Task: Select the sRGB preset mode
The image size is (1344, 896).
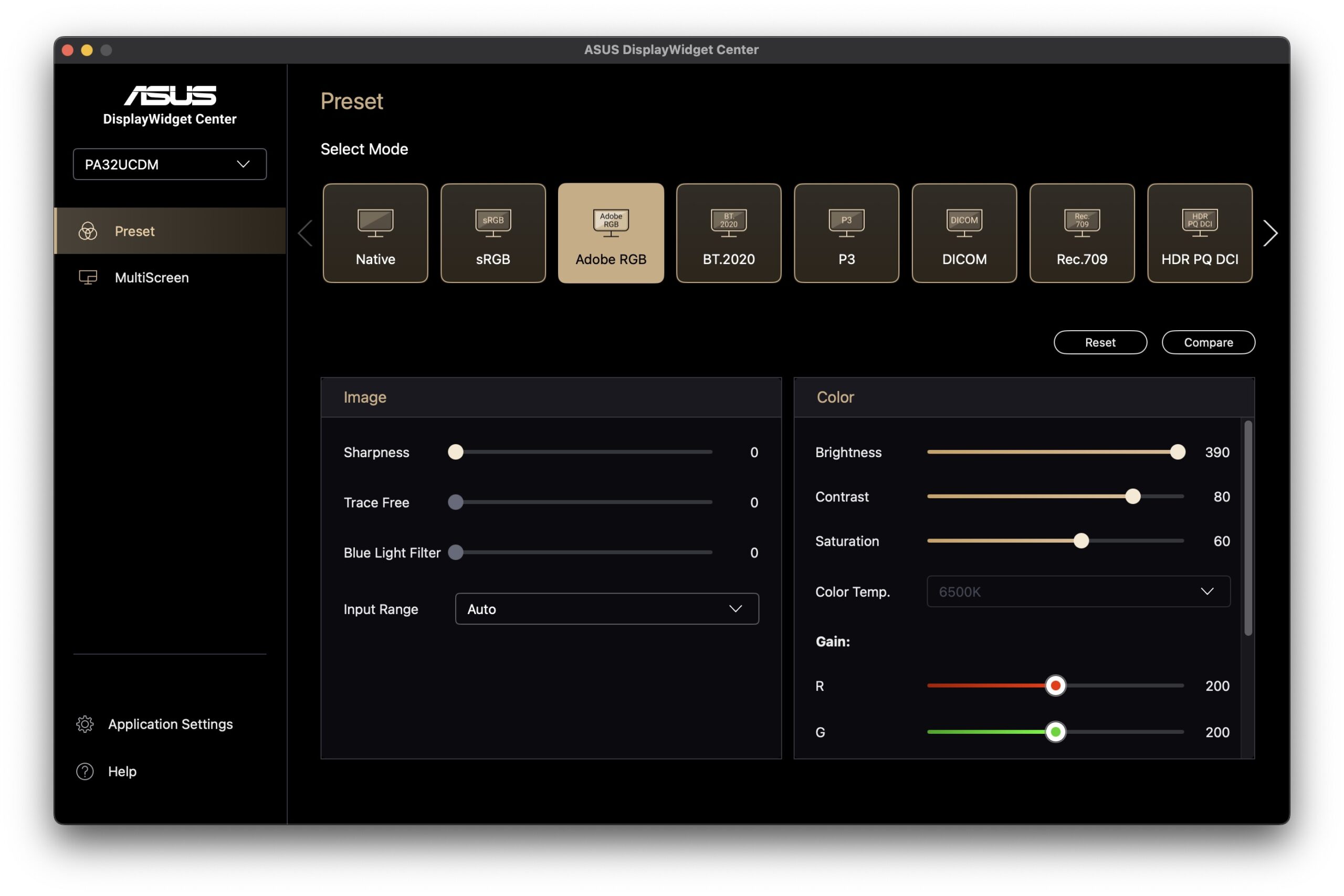Action: point(492,233)
